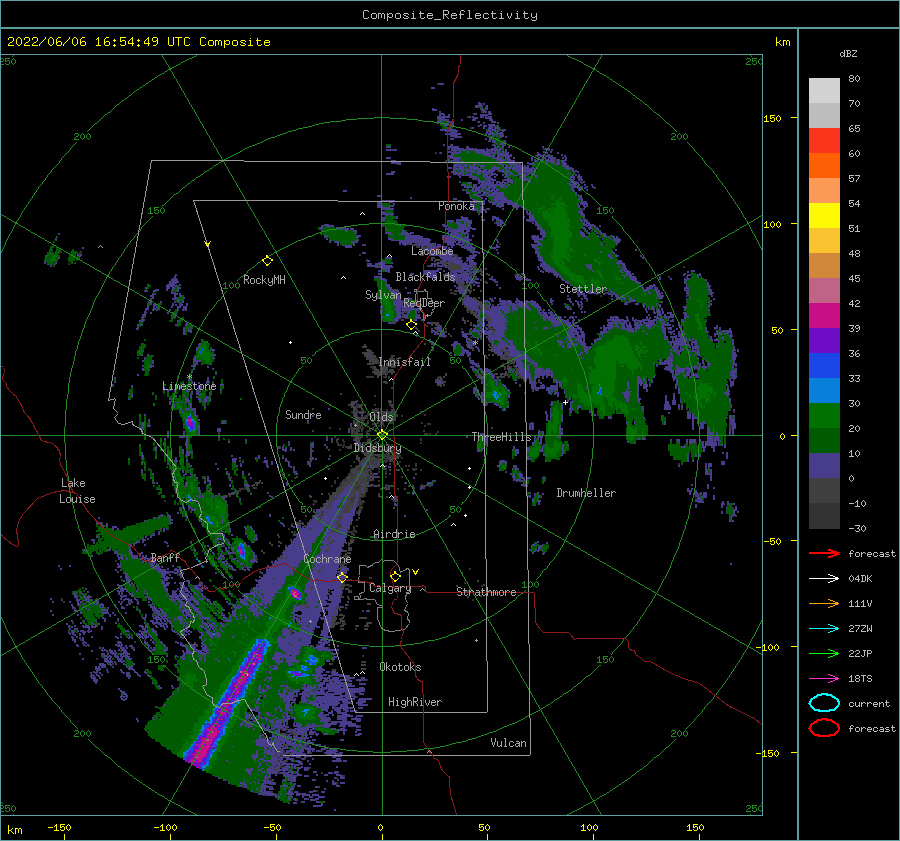The image size is (900, 841).
Task: Click the Composite_Reflectivity title
Action: (x=450, y=15)
